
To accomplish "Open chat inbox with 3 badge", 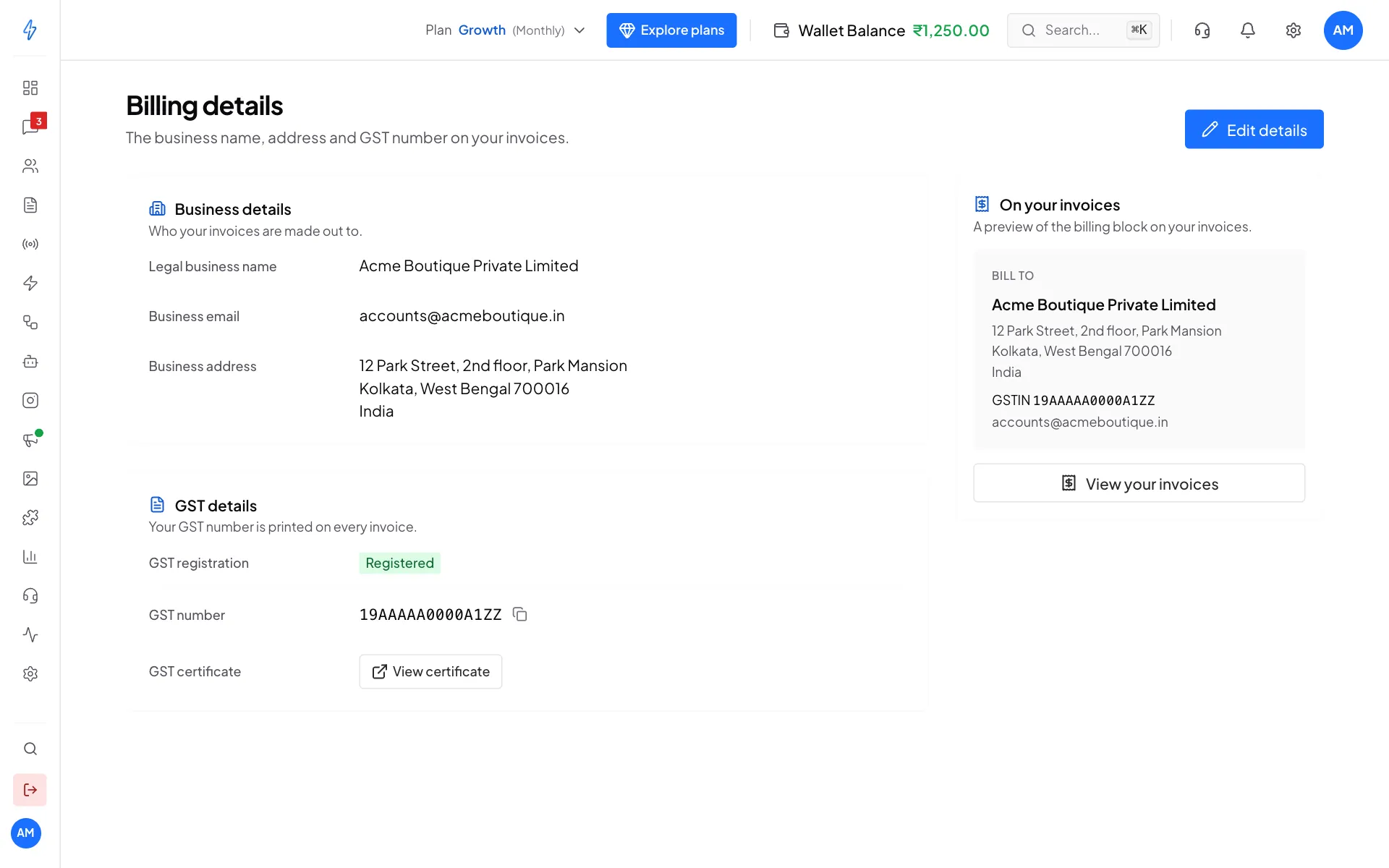I will point(30,127).
